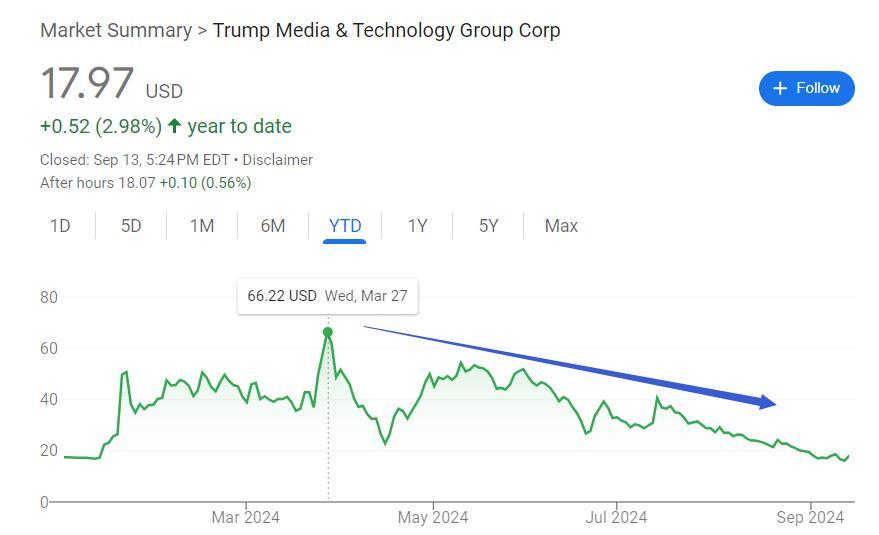The image size is (879, 535).
Task: Click the After hours 18.07 quote
Action: pos(145,183)
